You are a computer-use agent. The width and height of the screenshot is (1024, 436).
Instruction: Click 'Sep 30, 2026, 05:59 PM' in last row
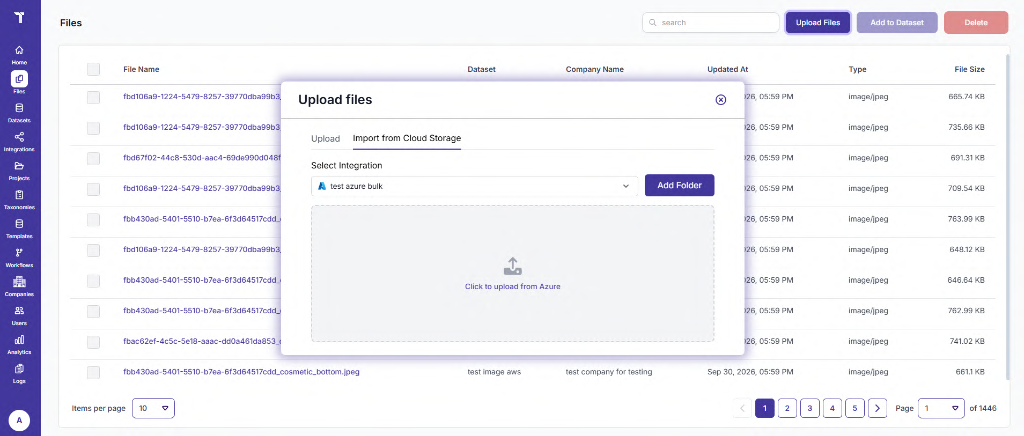tap(748, 373)
